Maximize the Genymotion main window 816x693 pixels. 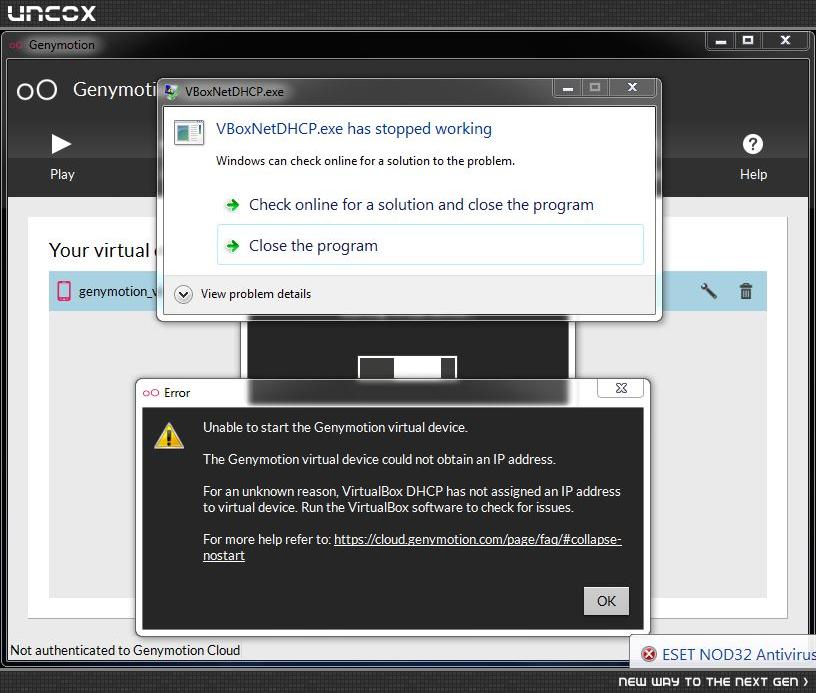748,41
